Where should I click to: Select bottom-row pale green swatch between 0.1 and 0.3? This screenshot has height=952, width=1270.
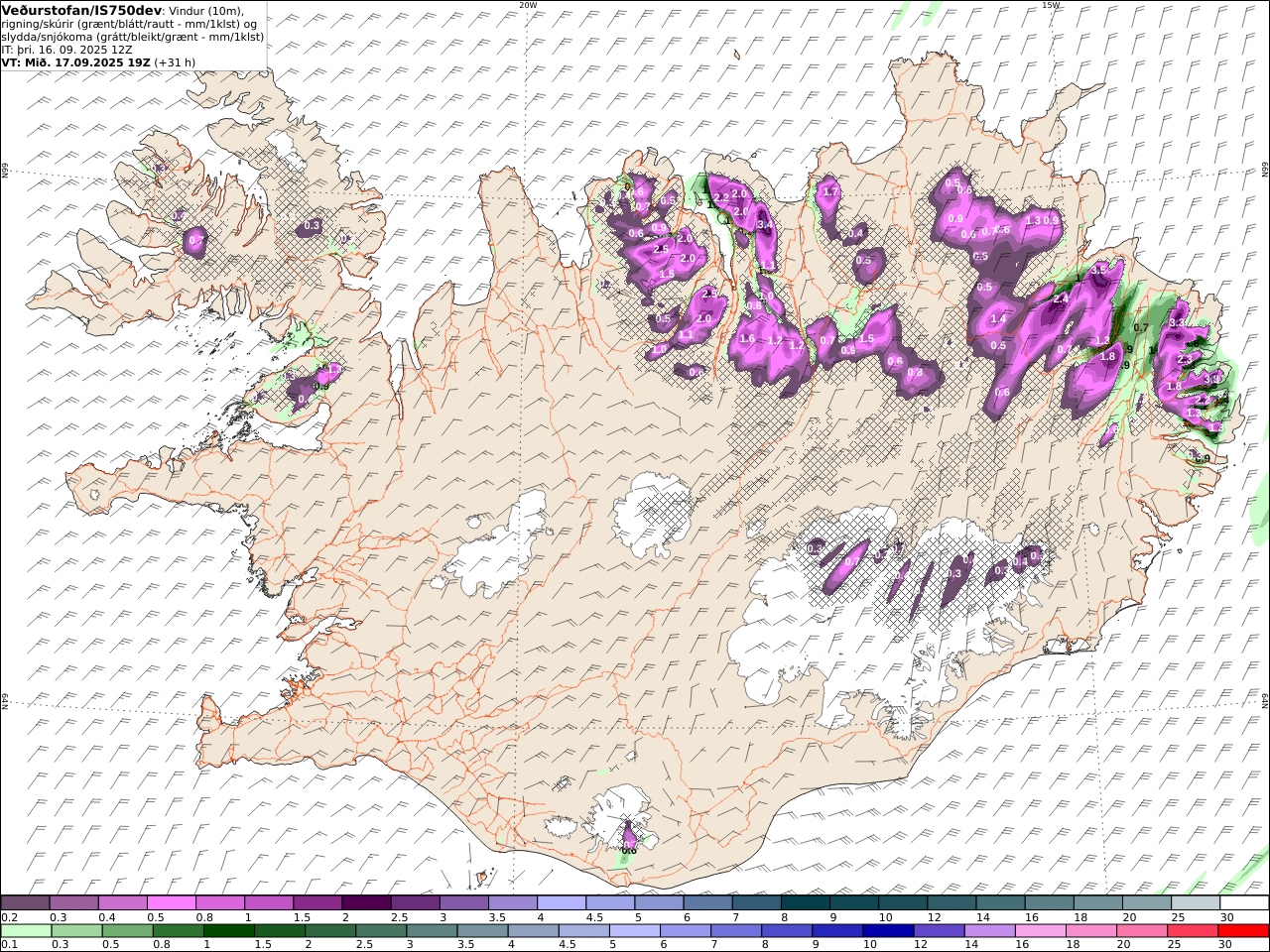[x=26, y=931]
